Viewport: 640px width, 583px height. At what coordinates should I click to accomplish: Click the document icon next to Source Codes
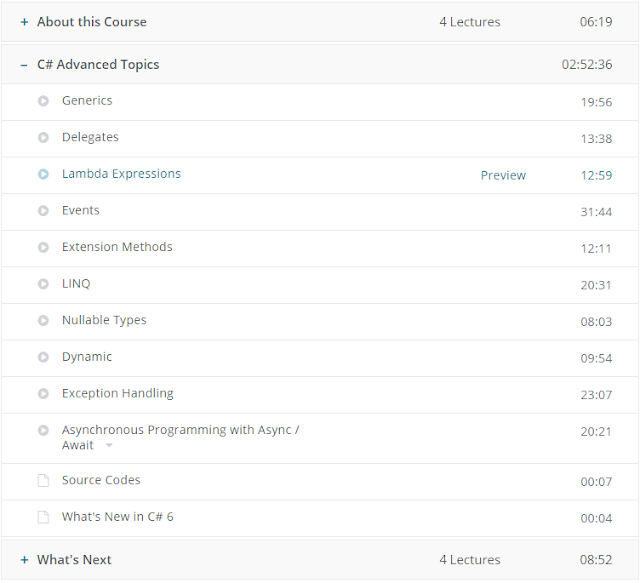click(x=43, y=481)
